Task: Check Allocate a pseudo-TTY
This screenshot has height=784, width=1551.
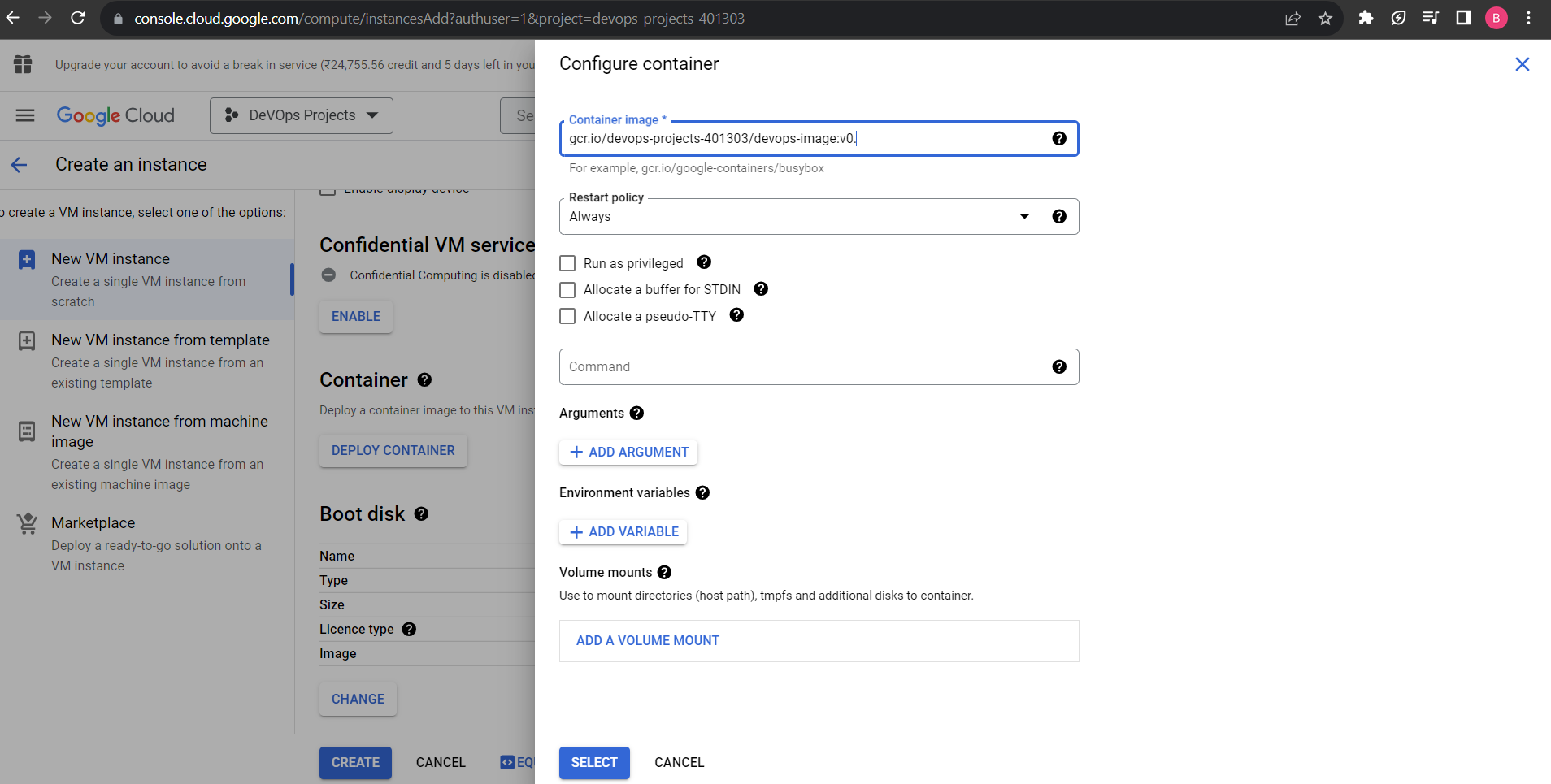Action: click(x=567, y=316)
